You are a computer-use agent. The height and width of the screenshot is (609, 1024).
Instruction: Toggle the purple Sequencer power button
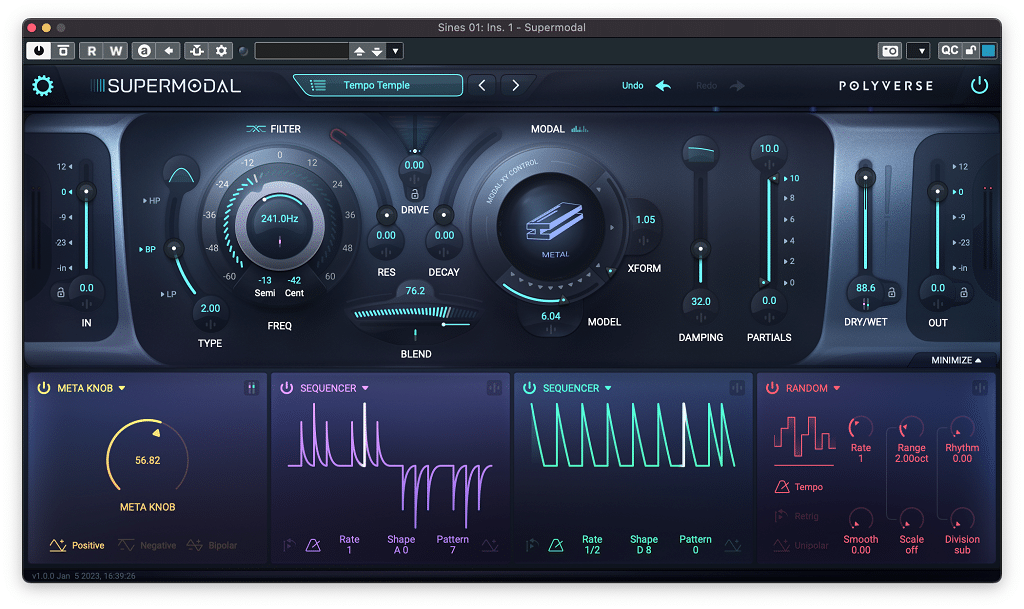[x=287, y=388]
